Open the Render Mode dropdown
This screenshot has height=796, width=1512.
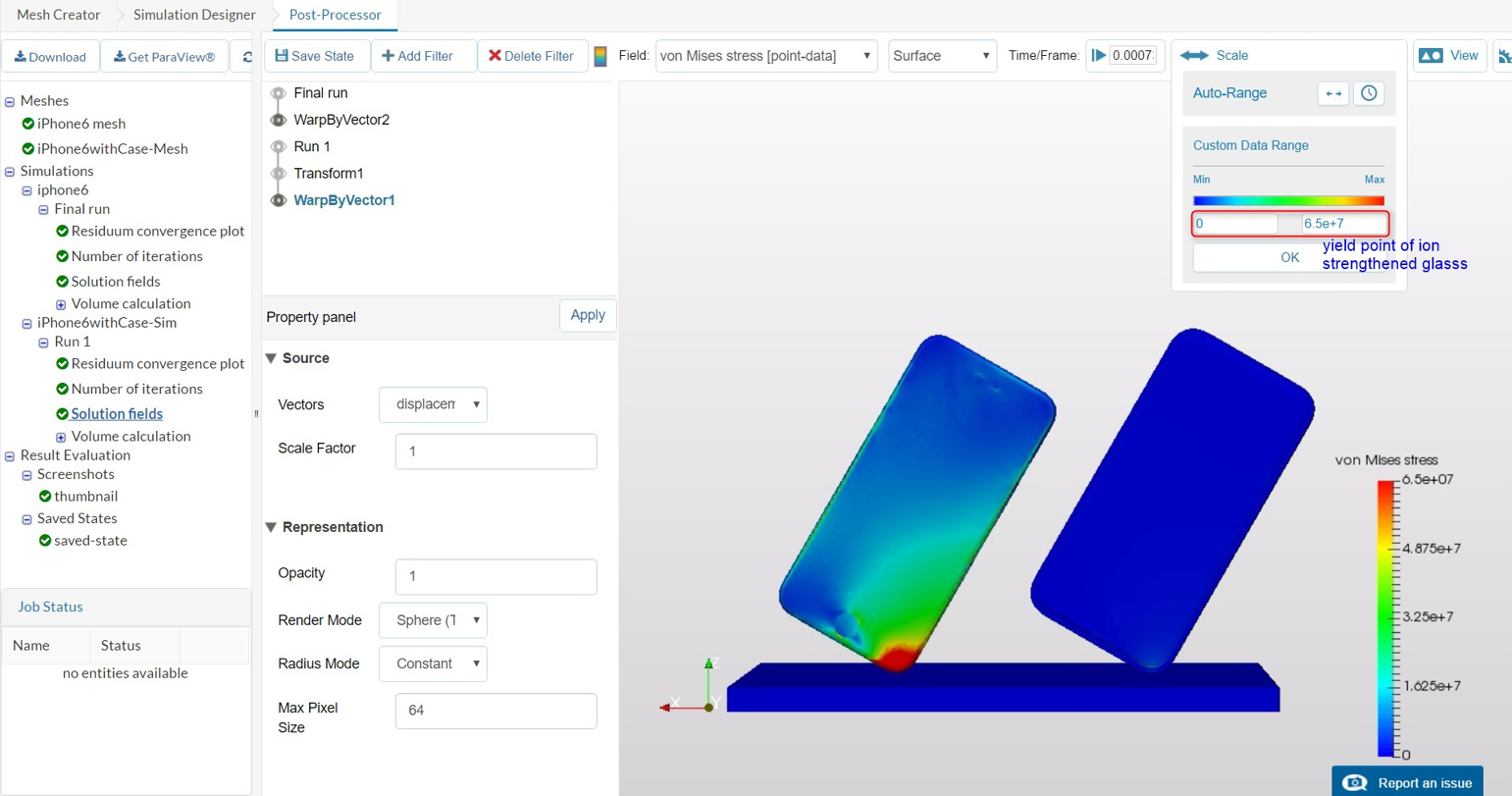coord(433,620)
